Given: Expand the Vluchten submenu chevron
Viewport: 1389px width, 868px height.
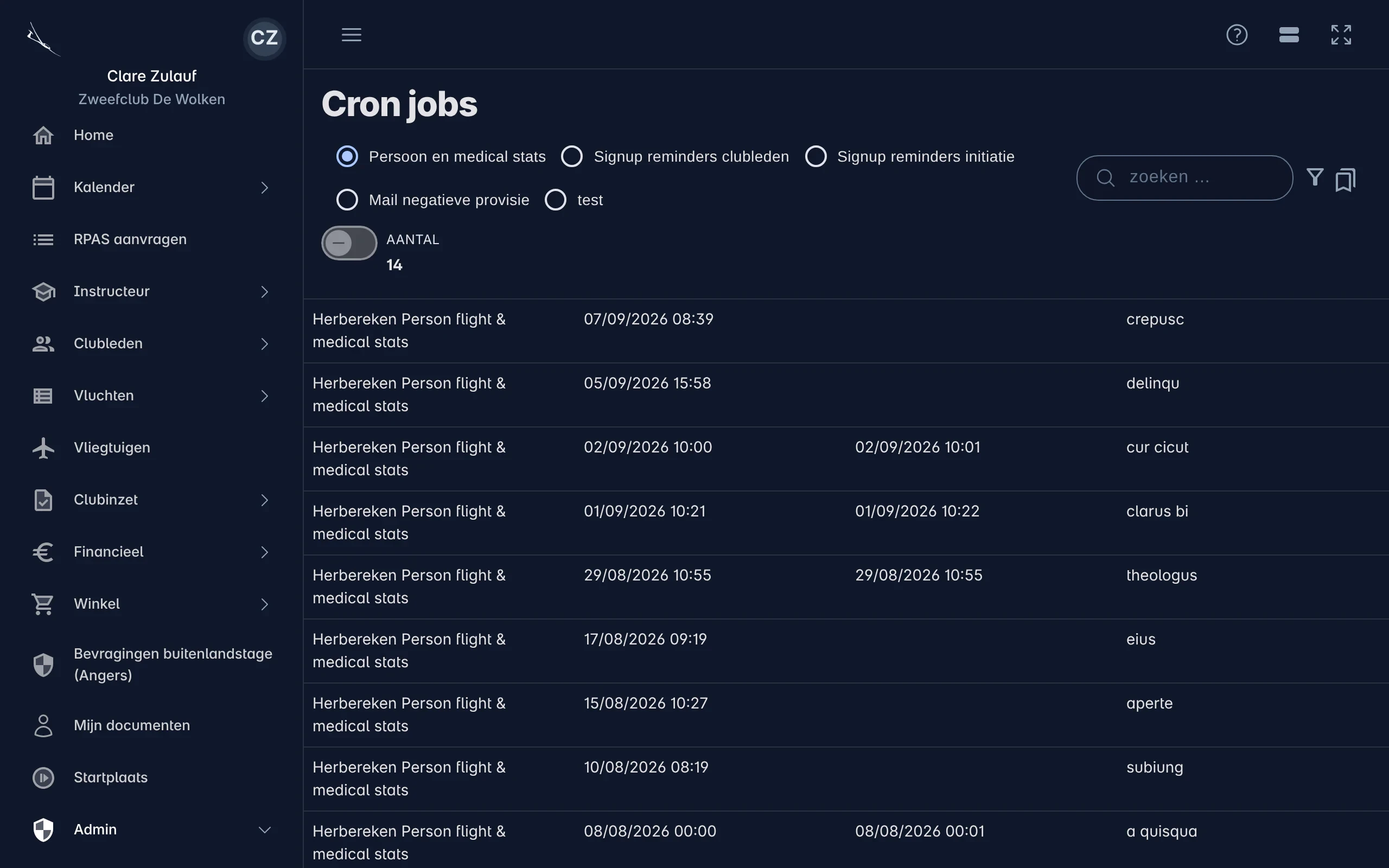Looking at the screenshot, I should tap(265, 396).
